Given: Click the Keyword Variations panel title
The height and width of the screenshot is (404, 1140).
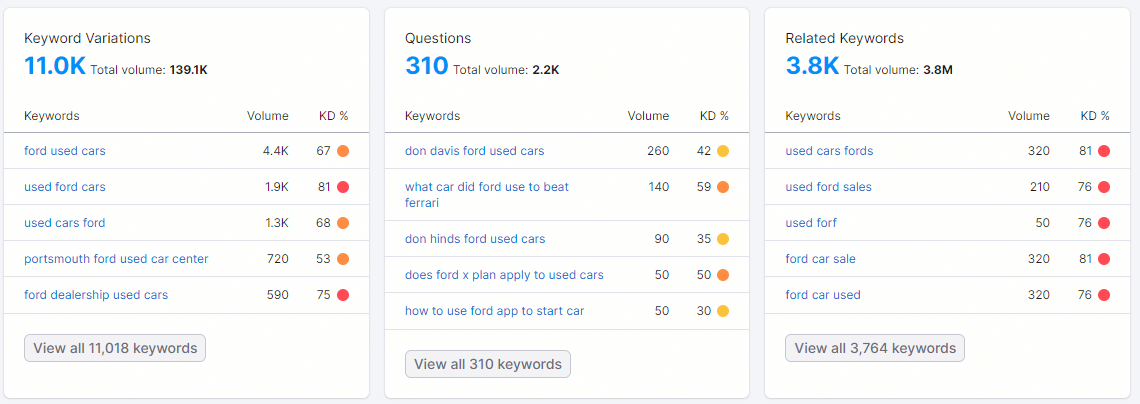Looking at the screenshot, I should click(87, 39).
